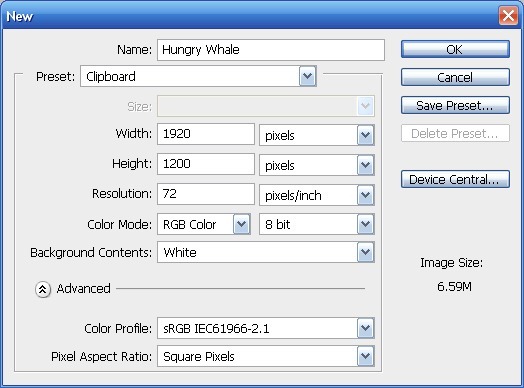Open the bit depth dropdown showing 8 bit
Screen dimensions: 524x388
pyautogui.click(x=317, y=224)
